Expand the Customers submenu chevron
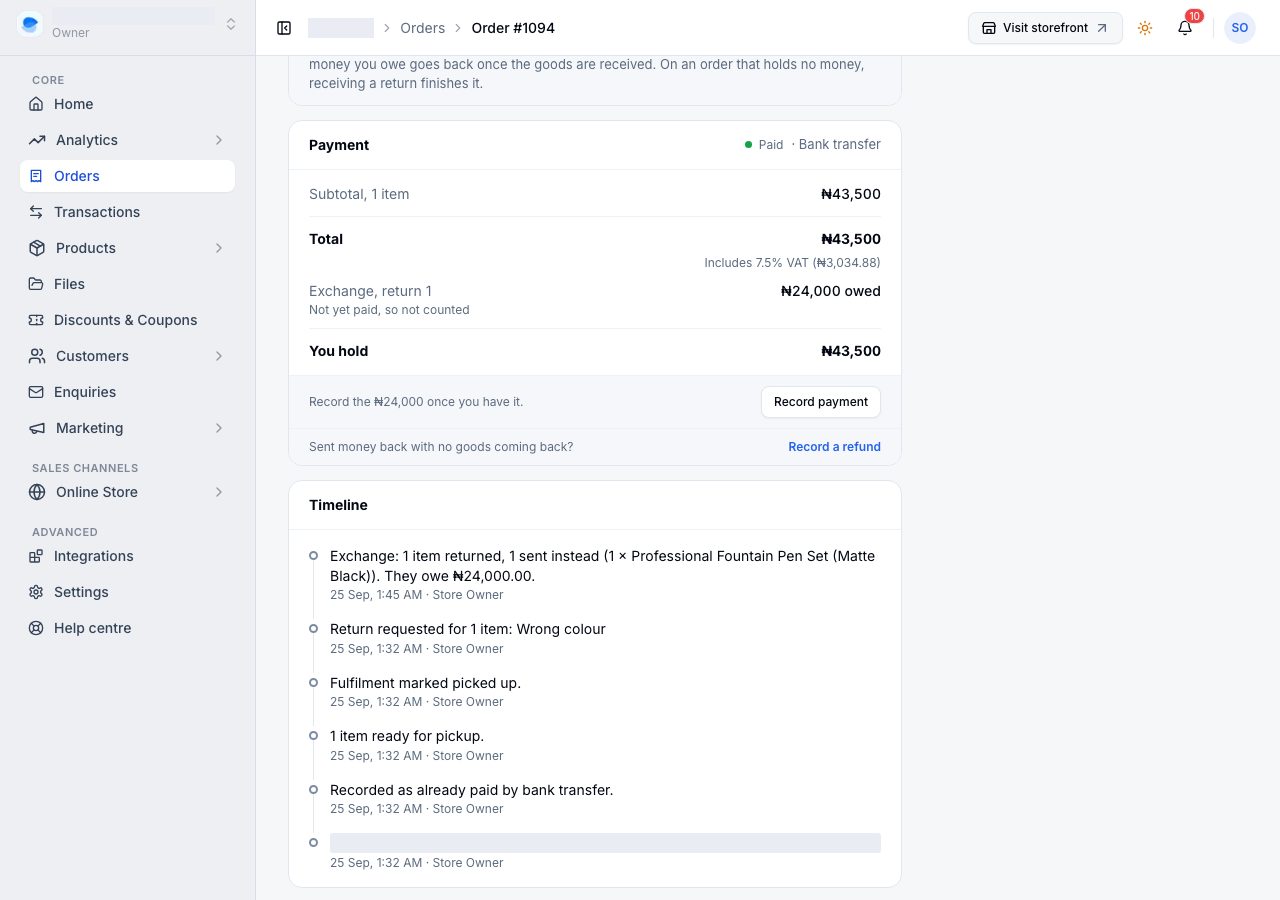1280x900 pixels. coord(219,356)
